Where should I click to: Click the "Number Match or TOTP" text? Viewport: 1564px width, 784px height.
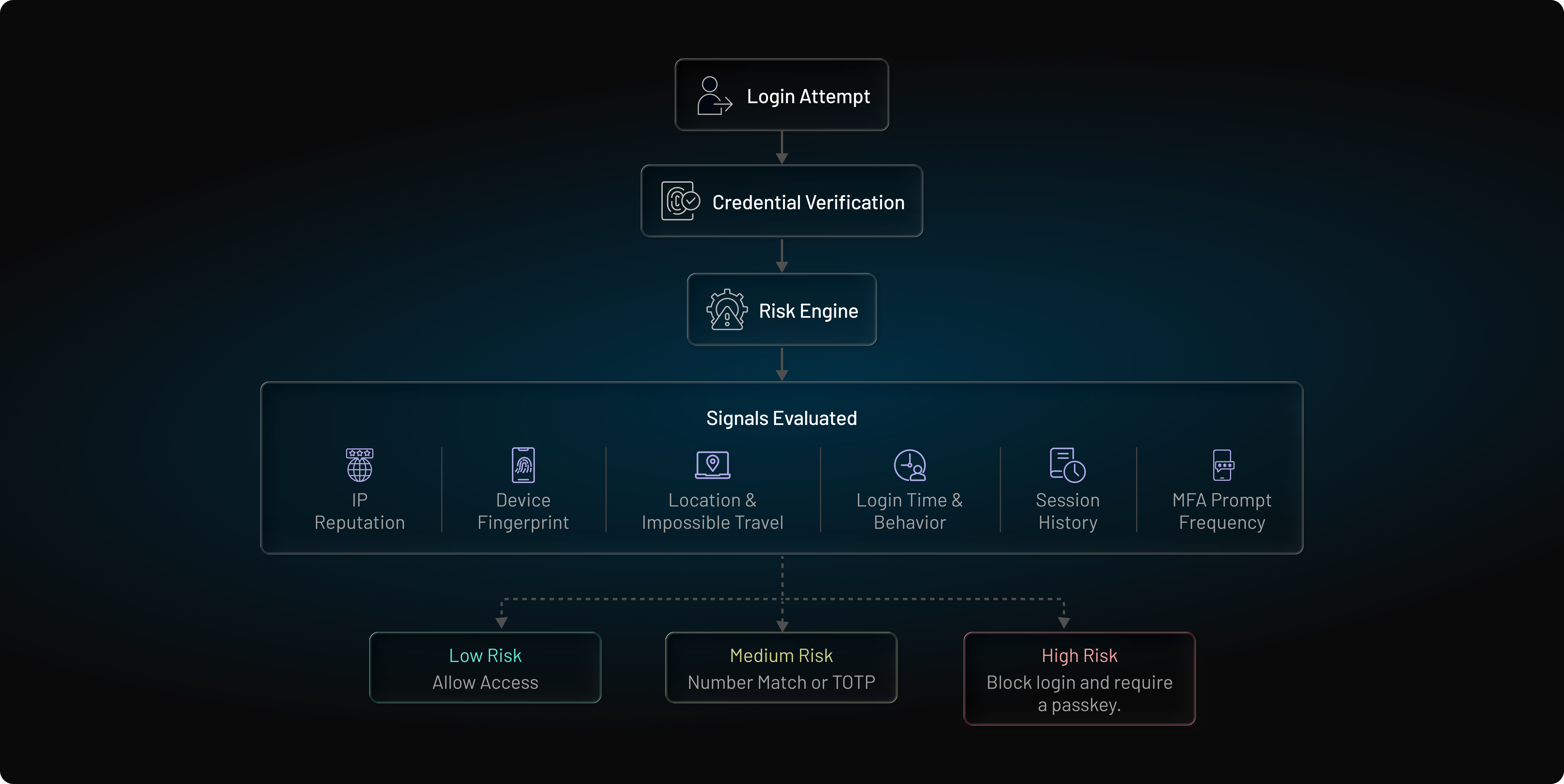781,683
